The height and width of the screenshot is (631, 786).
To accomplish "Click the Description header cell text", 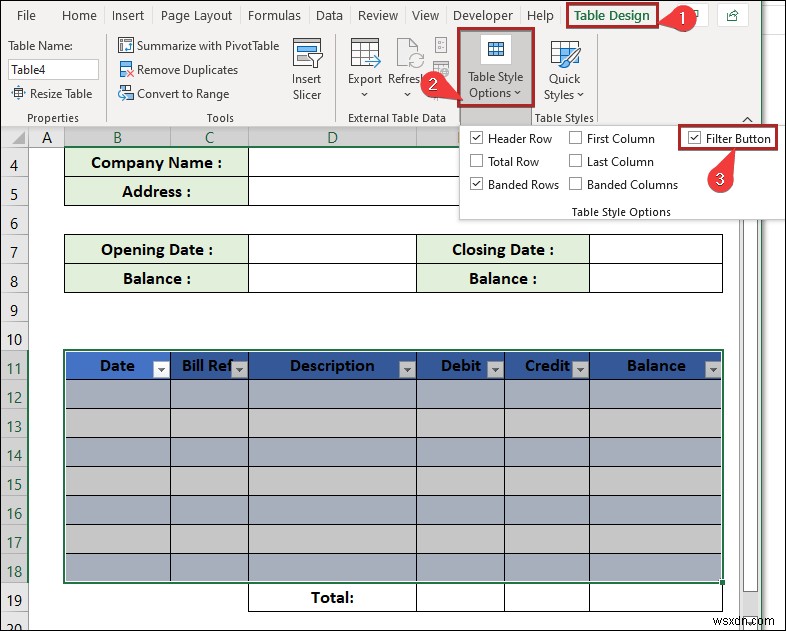I will click(332, 365).
